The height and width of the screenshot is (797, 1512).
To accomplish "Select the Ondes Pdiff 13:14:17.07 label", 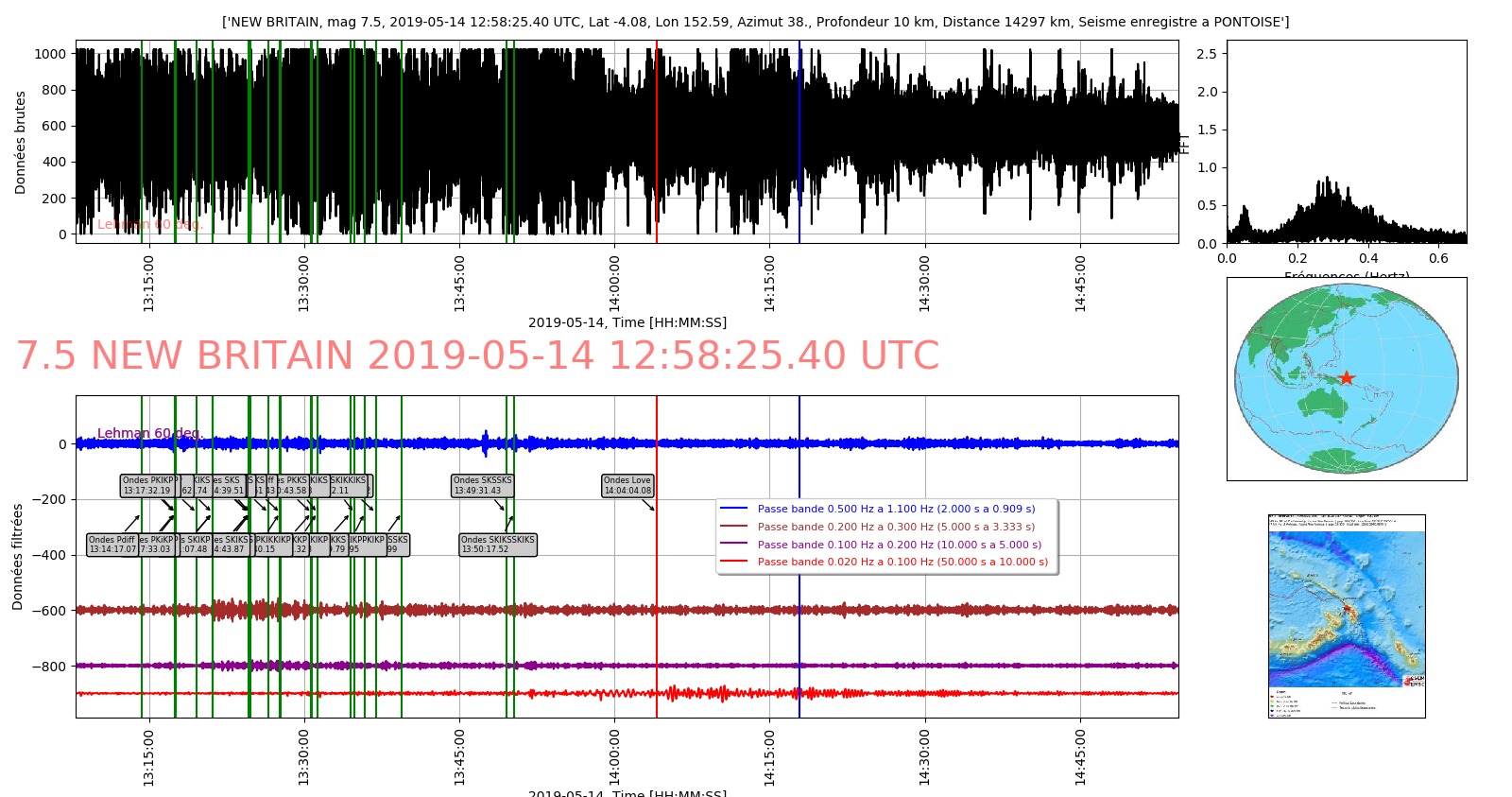I will (x=112, y=545).
